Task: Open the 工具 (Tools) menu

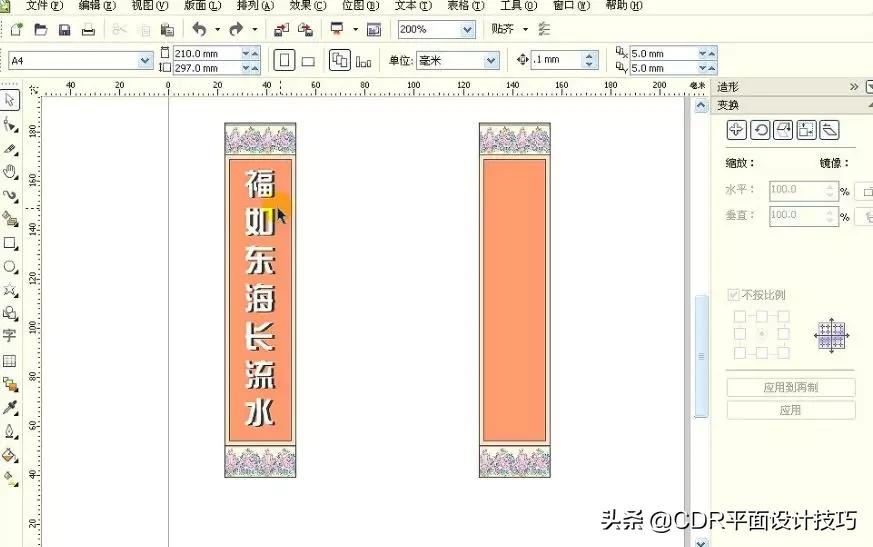Action: [x=518, y=6]
